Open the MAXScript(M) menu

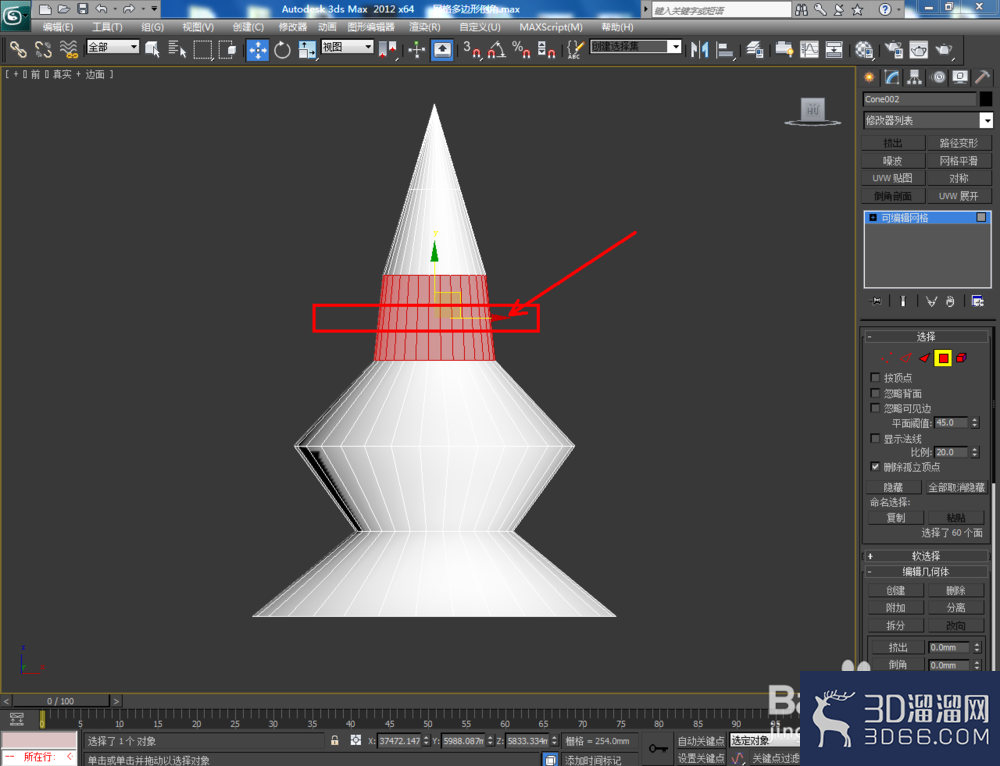pyautogui.click(x=550, y=27)
